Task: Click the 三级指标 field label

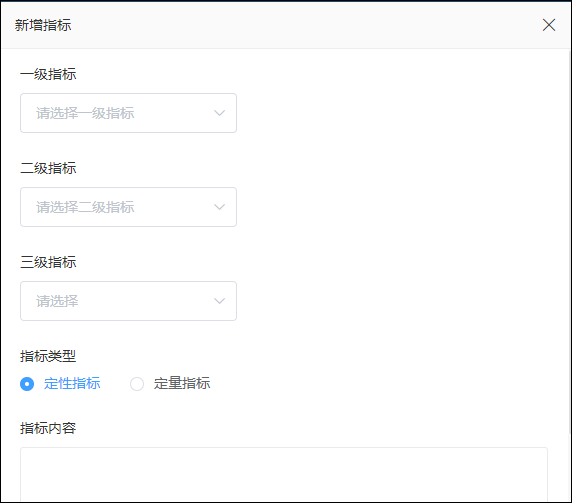Action: click(48, 262)
